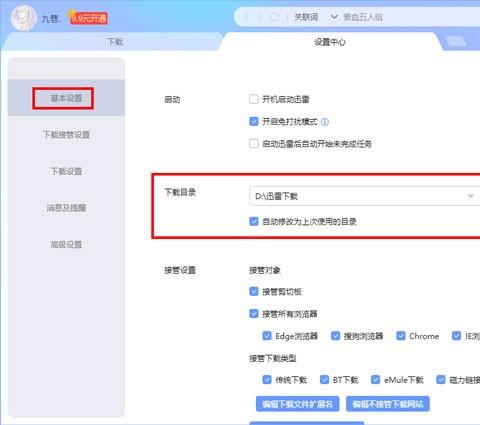Click the 编辑不接管下载网站 button

click(388, 404)
